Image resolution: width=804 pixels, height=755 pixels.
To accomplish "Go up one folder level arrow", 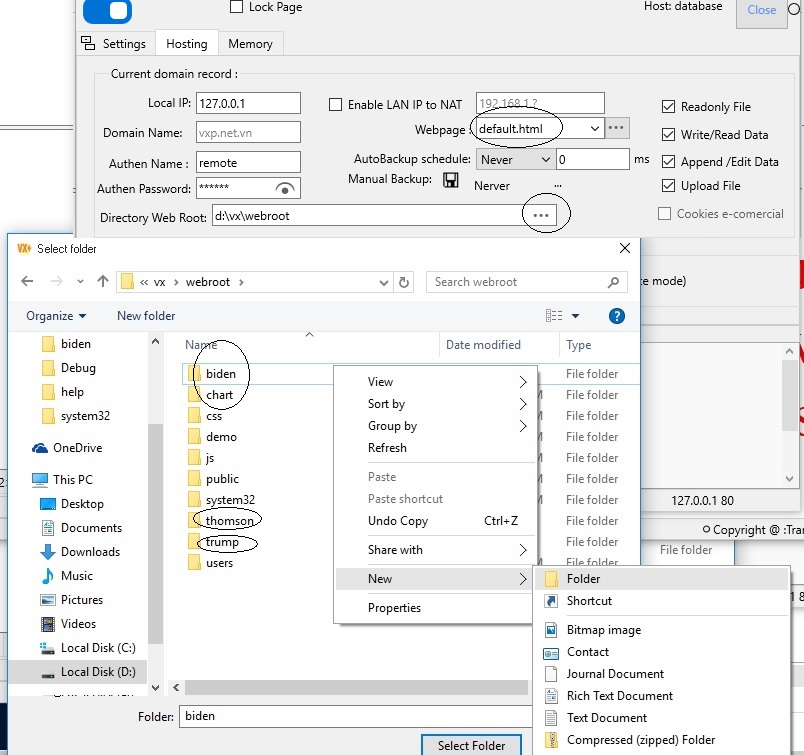I will [103, 282].
